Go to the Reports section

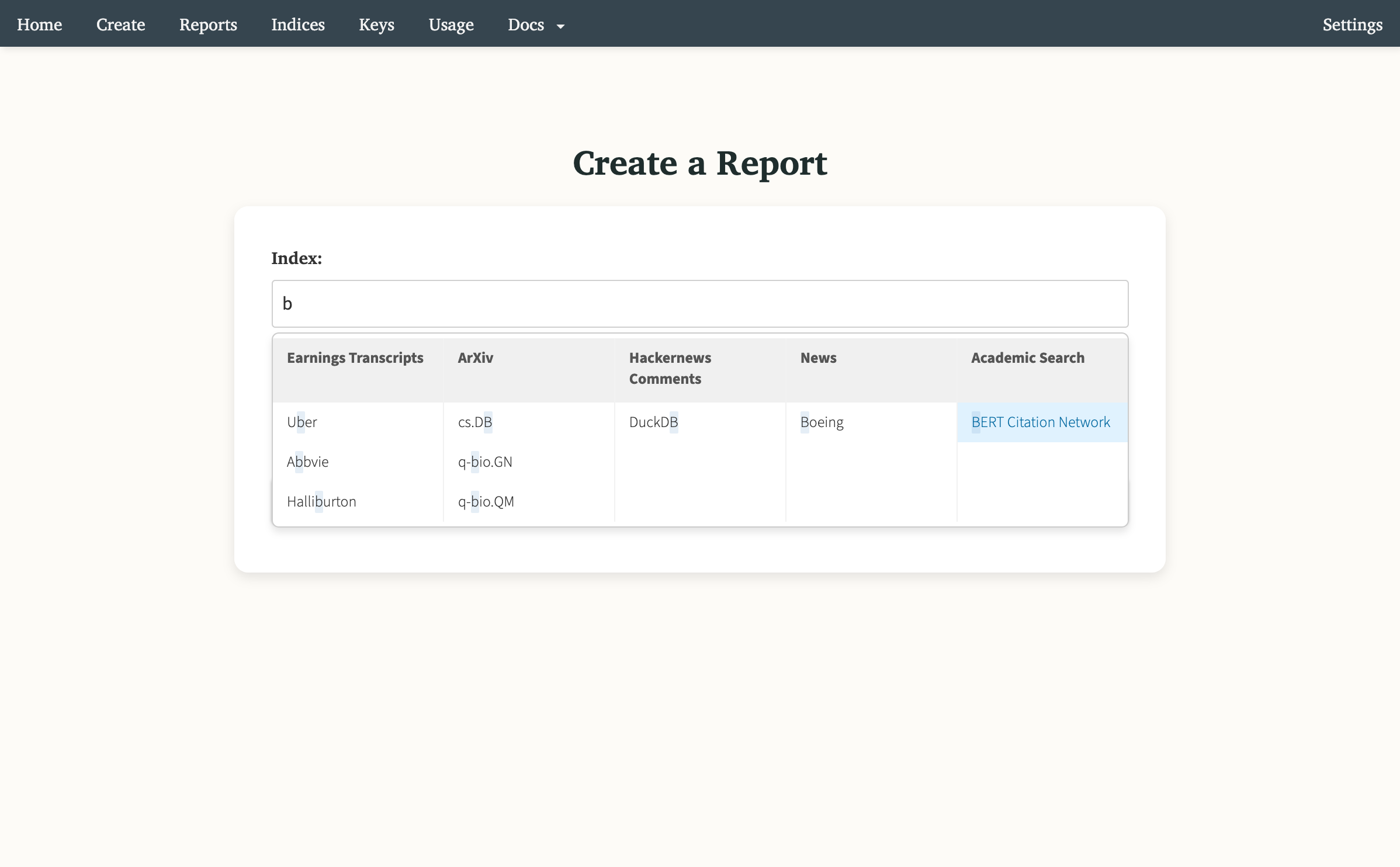coord(208,25)
